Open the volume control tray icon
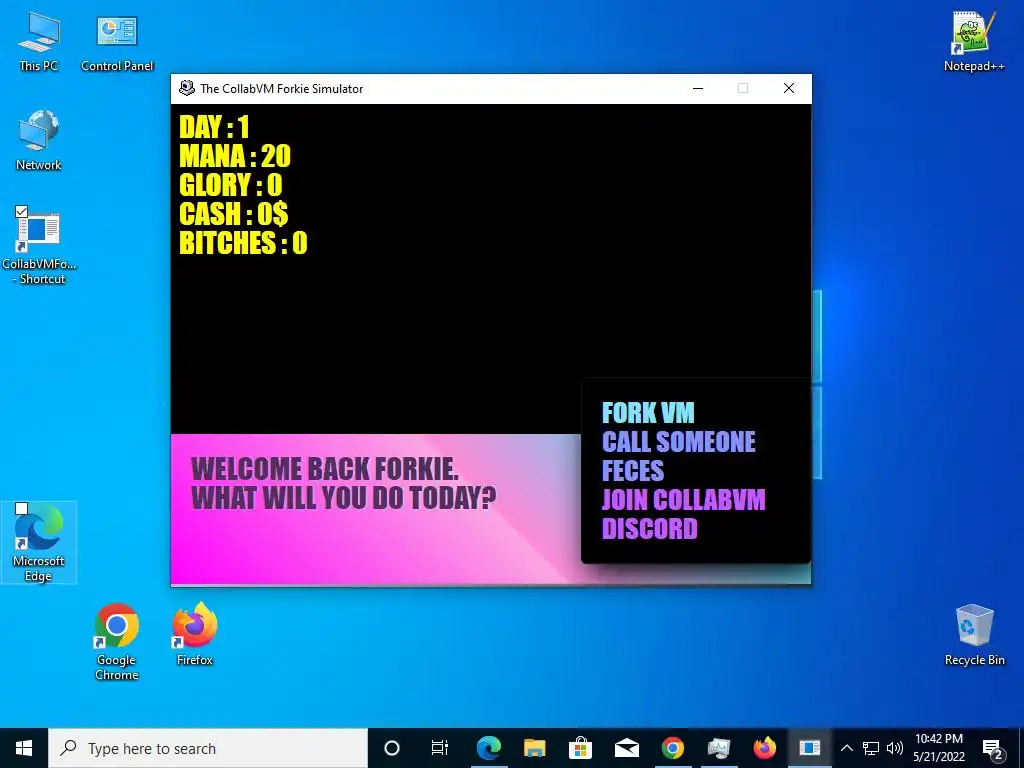 pyautogui.click(x=895, y=748)
